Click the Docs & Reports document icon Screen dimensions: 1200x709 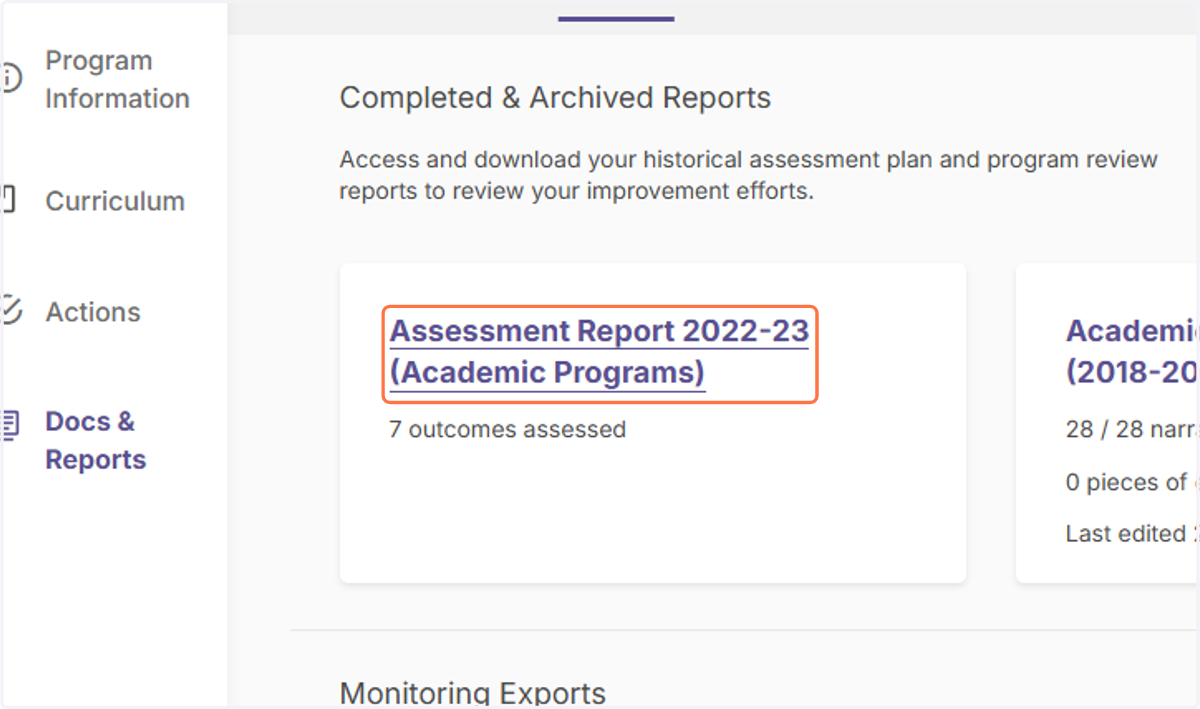pos(10,425)
